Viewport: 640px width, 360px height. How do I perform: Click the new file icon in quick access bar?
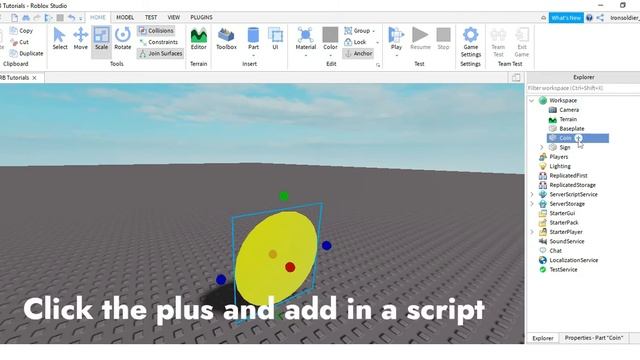[x=14, y=18]
